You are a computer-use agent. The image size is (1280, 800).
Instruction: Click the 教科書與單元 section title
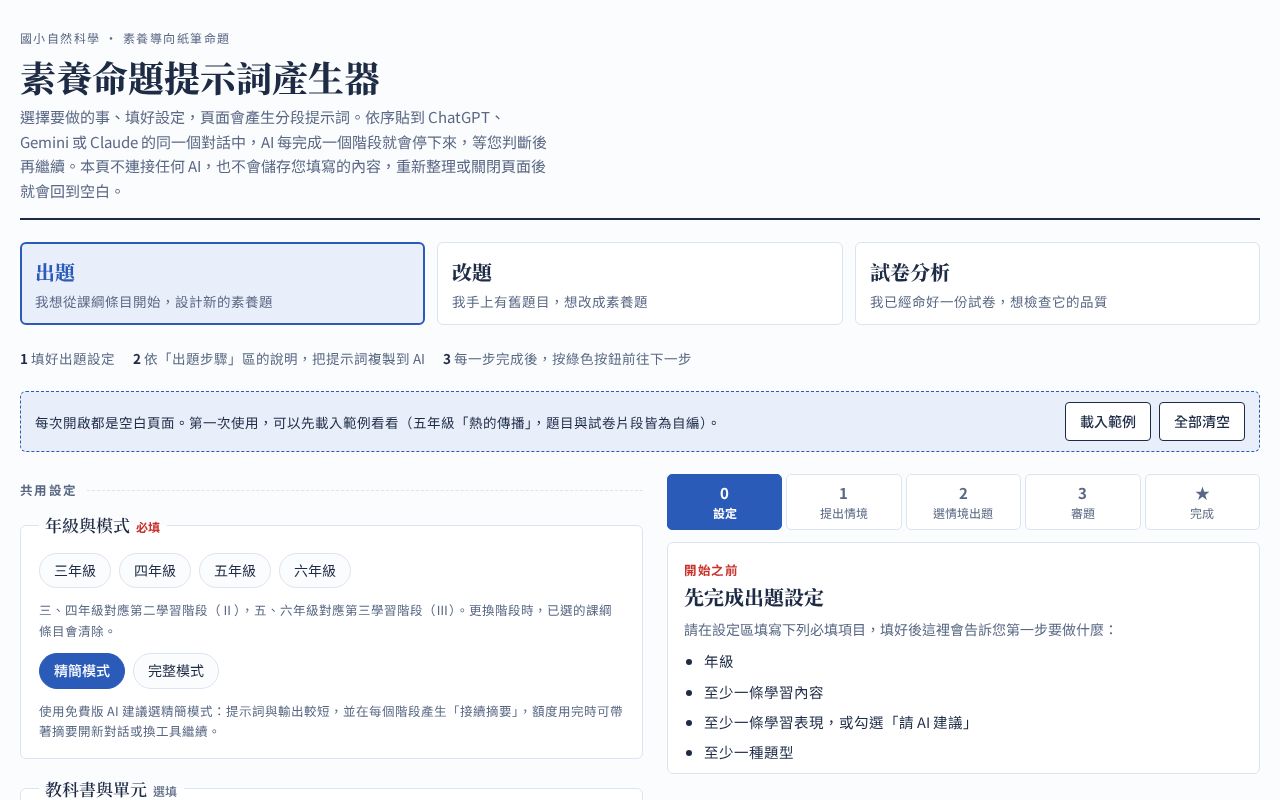(96, 789)
